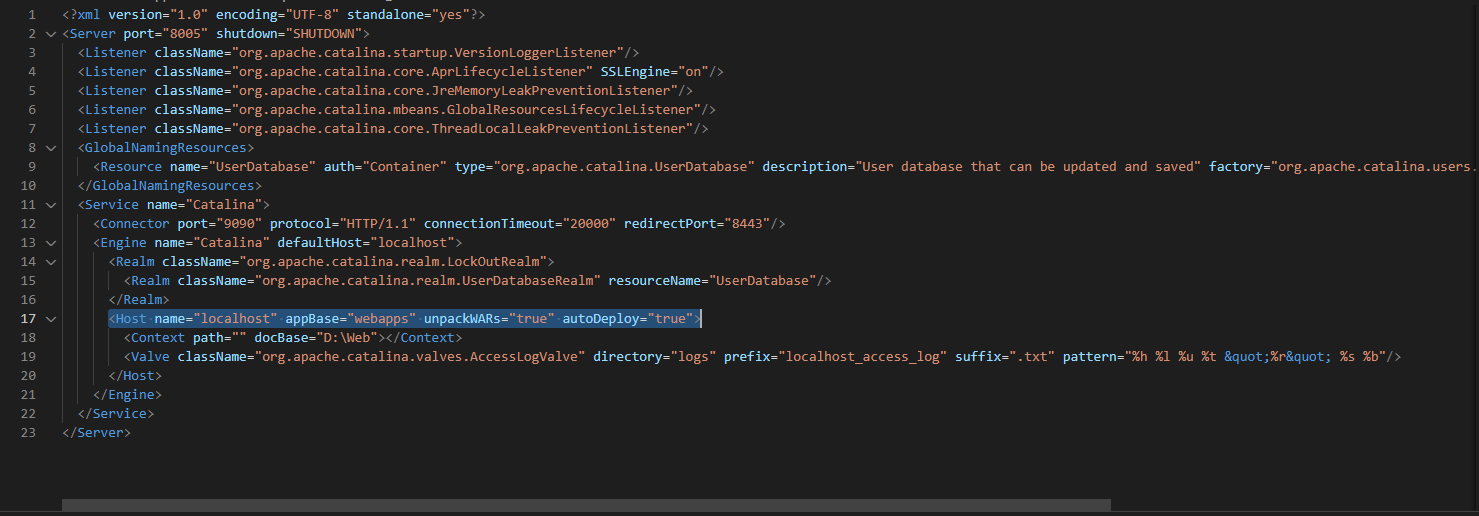
Task: Click the LockOutRealm class name on line 14
Action: point(393,261)
